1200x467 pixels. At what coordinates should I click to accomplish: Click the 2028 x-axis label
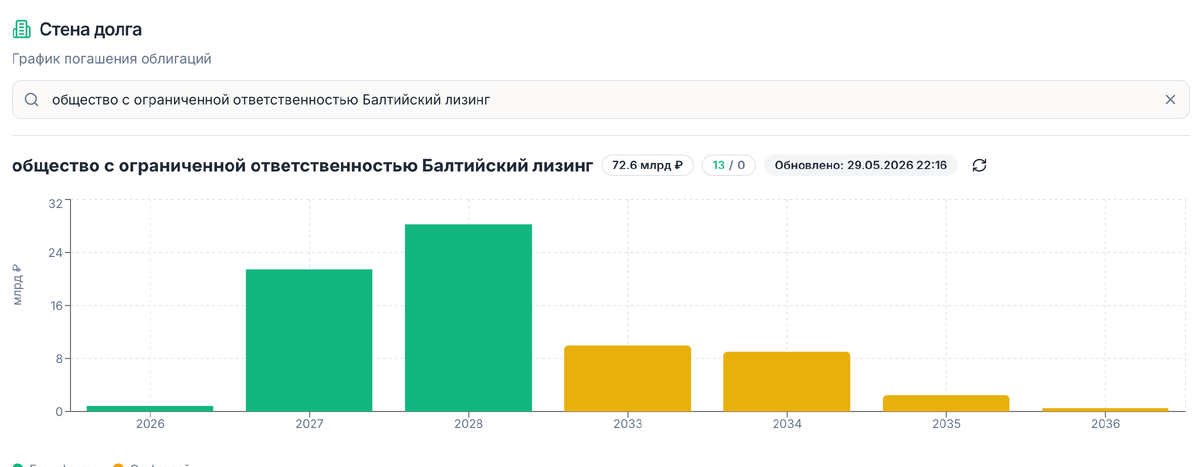coord(468,424)
